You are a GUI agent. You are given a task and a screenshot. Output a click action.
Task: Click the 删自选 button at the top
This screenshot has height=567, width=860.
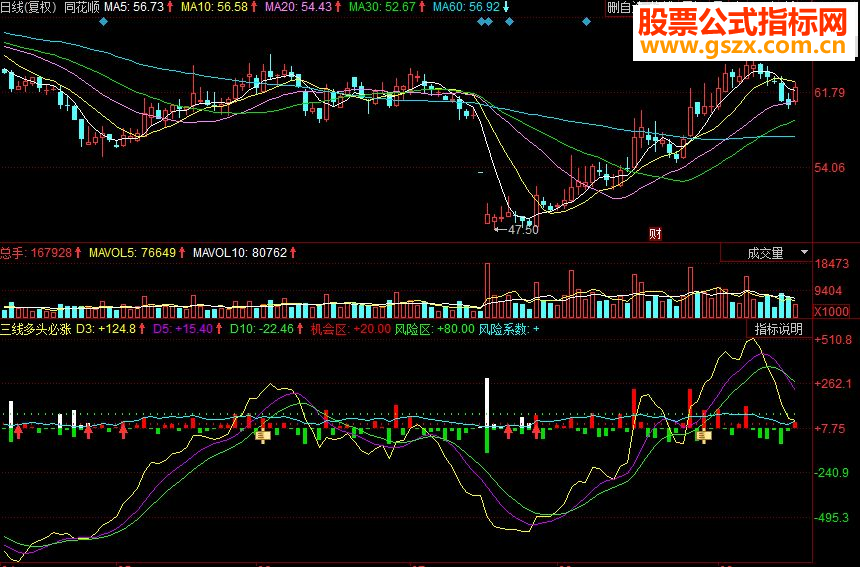pos(621,7)
